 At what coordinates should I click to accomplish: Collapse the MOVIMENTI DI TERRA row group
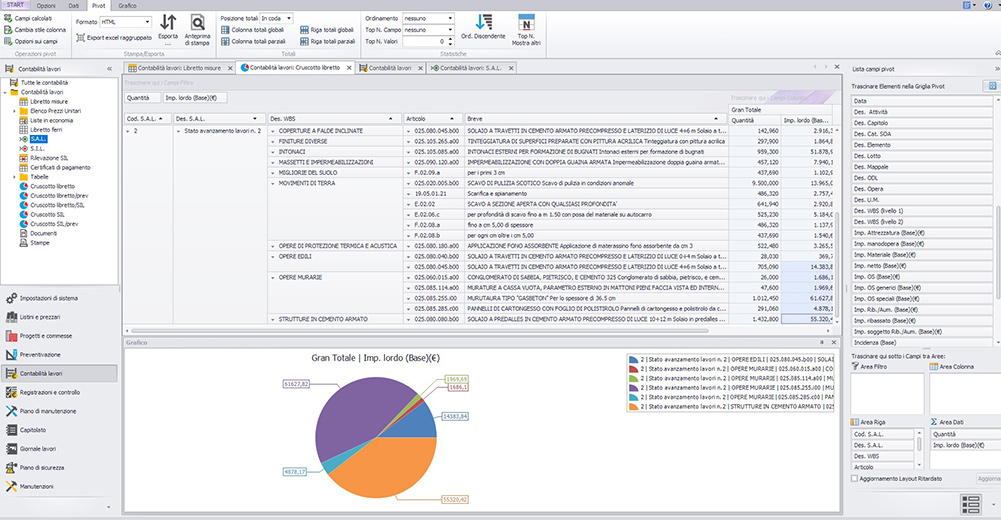point(273,184)
